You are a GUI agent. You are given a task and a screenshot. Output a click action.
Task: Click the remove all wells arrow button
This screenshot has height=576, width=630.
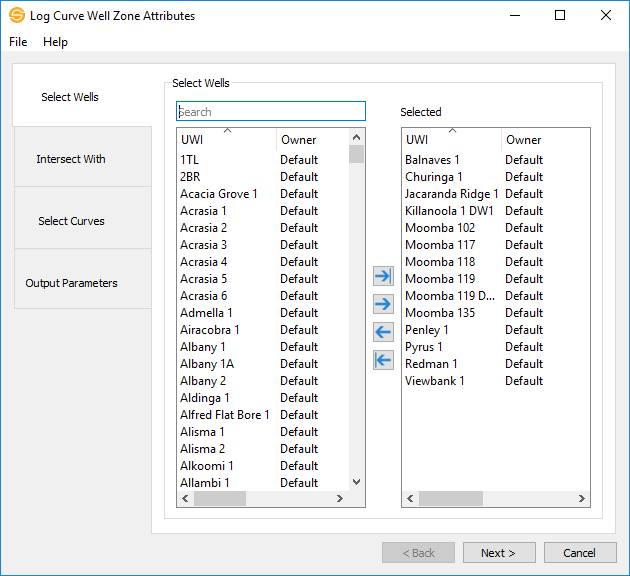point(383,360)
